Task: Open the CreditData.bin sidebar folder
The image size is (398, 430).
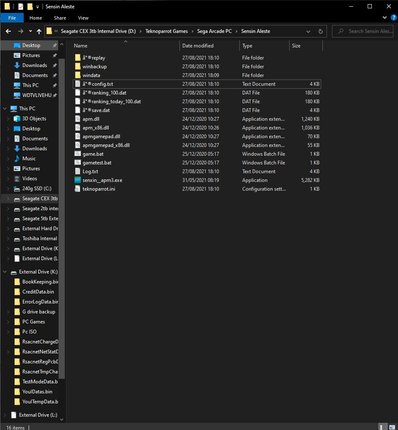Action: [x=38, y=292]
